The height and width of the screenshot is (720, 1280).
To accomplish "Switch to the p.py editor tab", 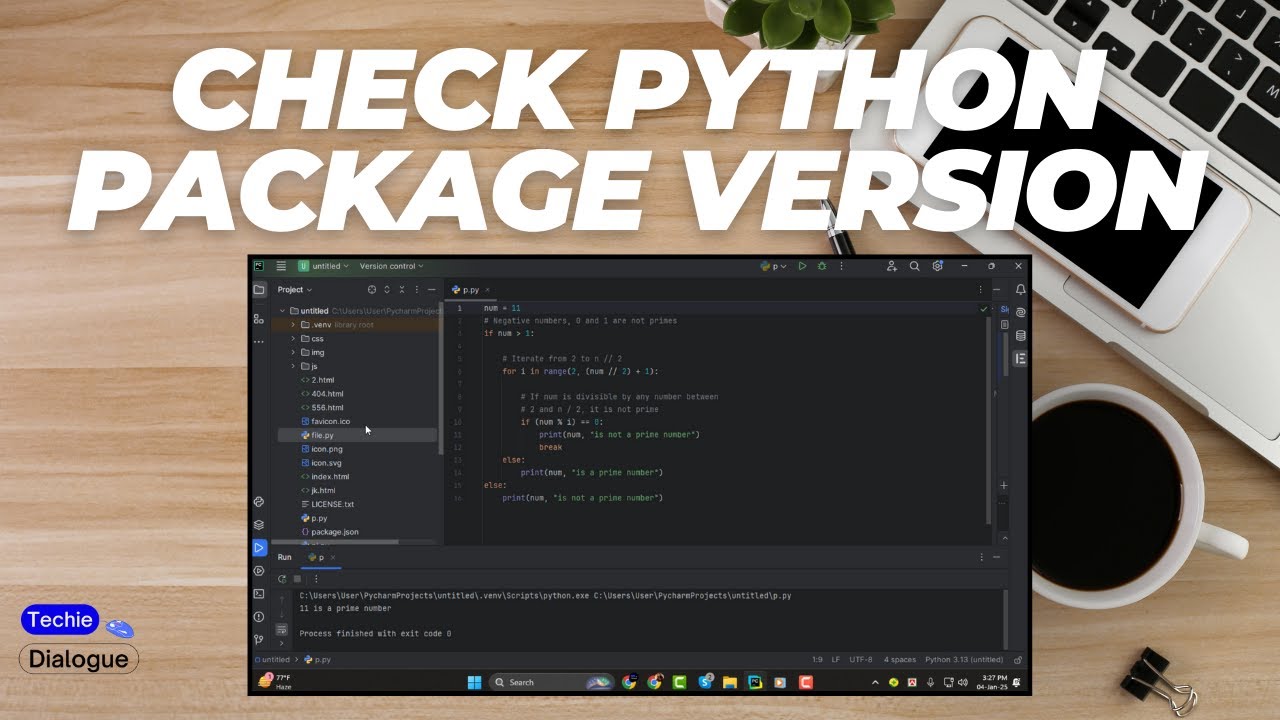I will (x=471, y=290).
